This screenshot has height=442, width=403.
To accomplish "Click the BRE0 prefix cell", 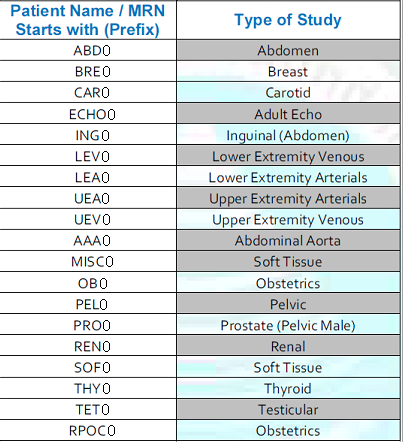I will click(88, 72).
